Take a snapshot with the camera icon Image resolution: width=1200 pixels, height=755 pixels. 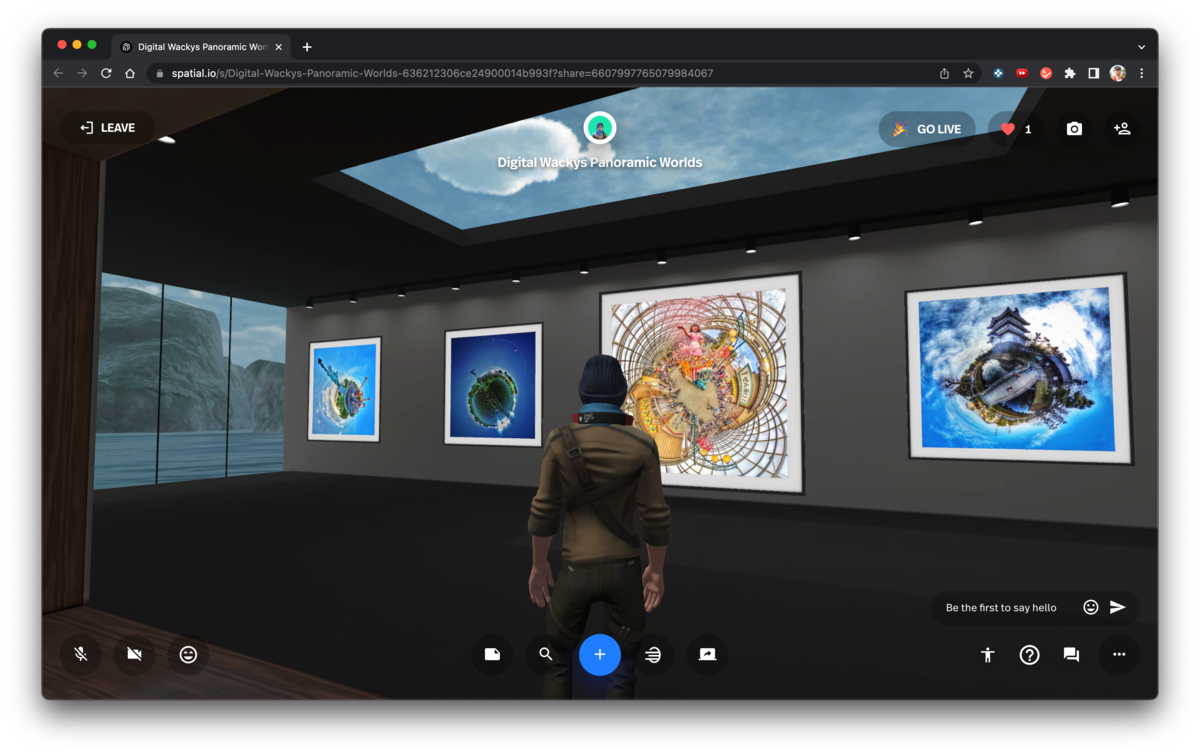[1074, 128]
